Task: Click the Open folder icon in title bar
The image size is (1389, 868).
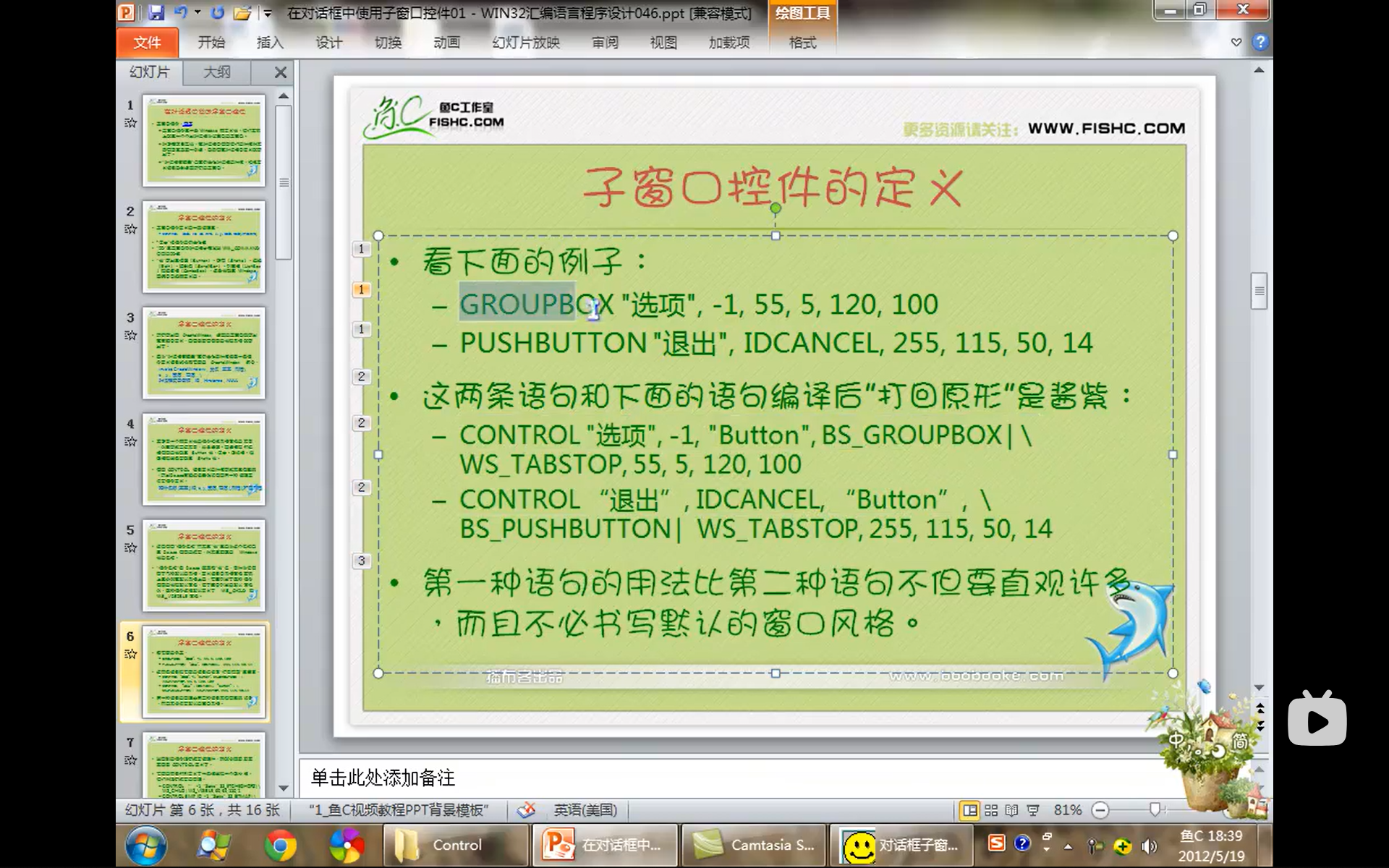Action: pyautogui.click(x=242, y=12)
